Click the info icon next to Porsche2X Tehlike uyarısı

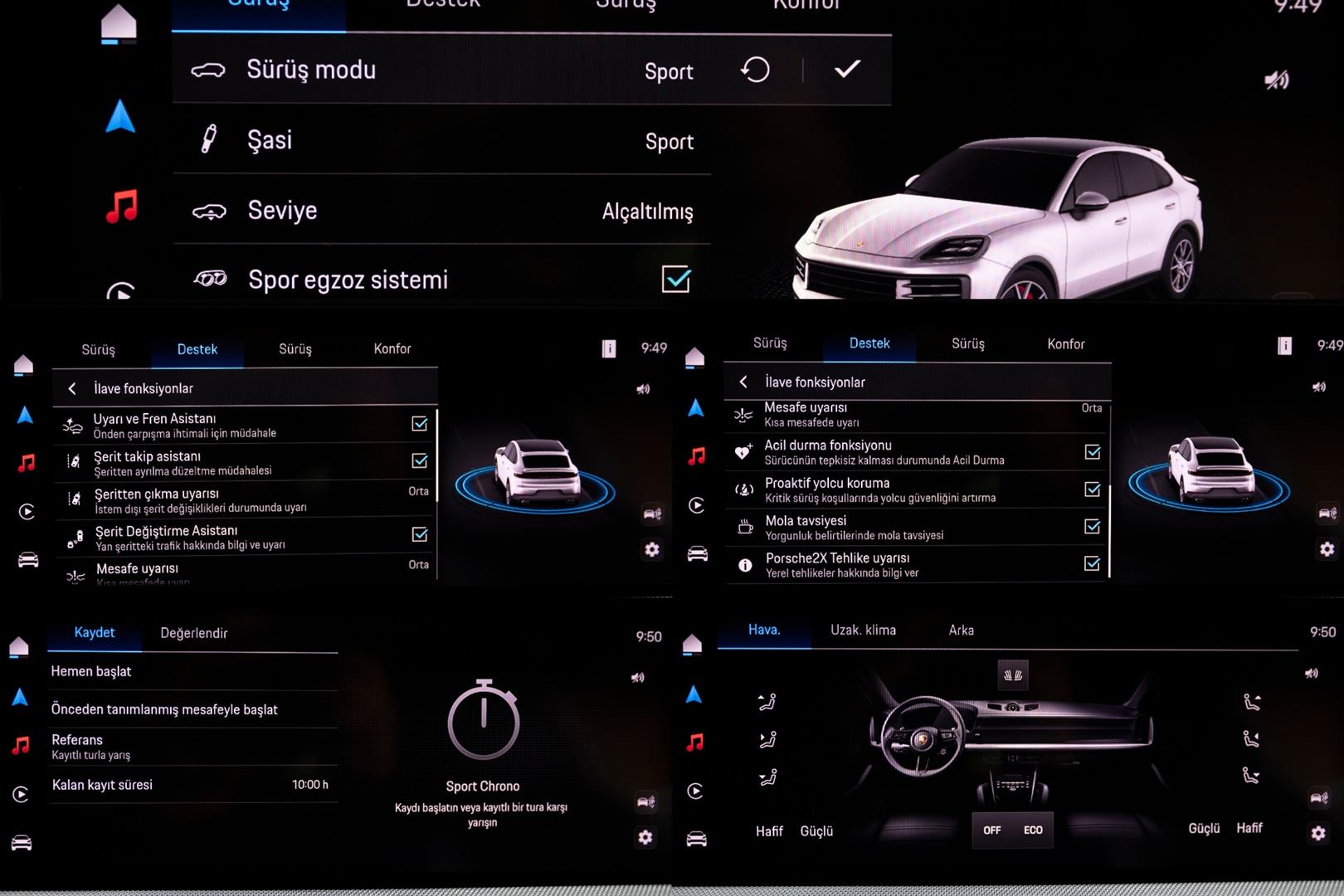(745, 565)
